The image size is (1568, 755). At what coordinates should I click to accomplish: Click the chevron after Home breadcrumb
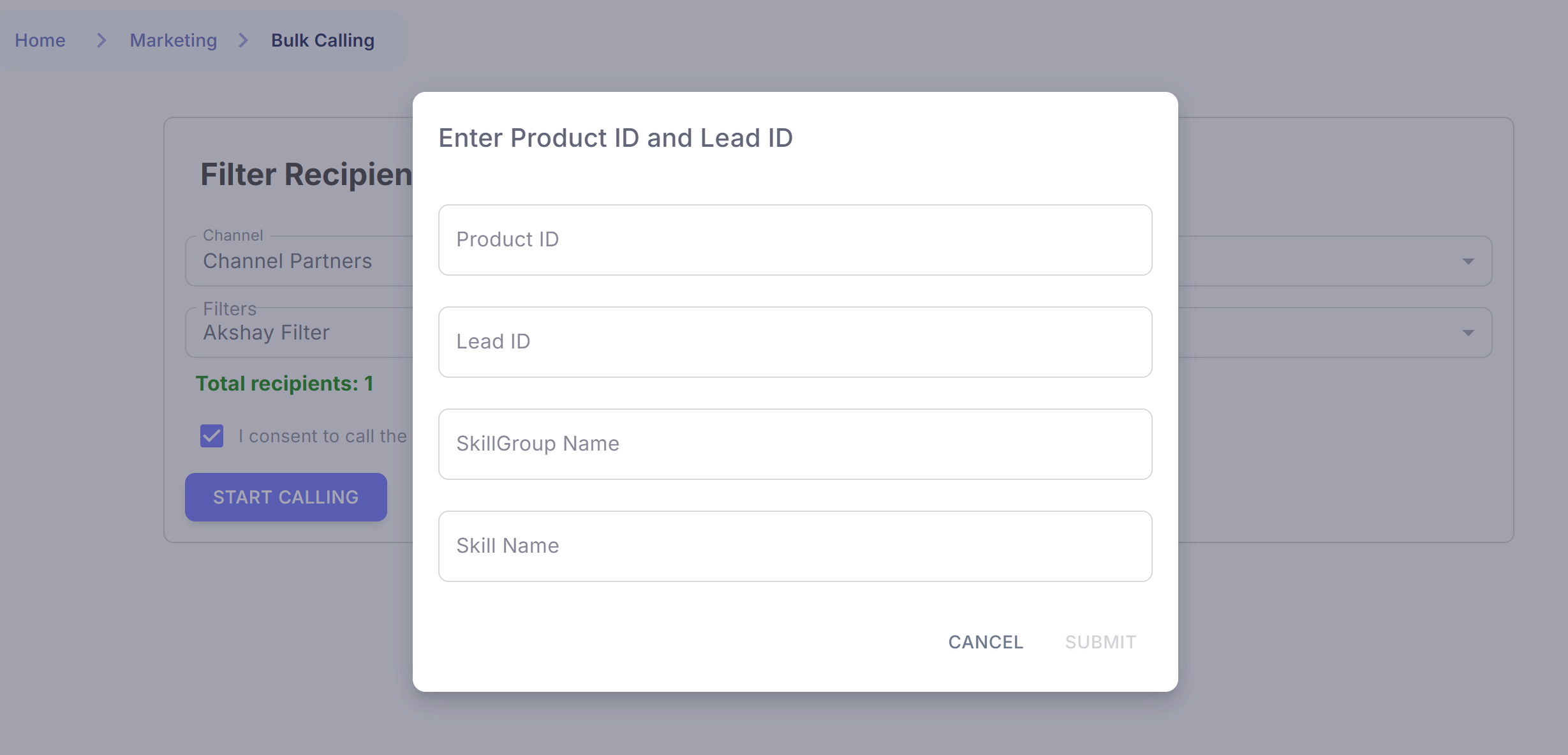(x=101, y=40)
